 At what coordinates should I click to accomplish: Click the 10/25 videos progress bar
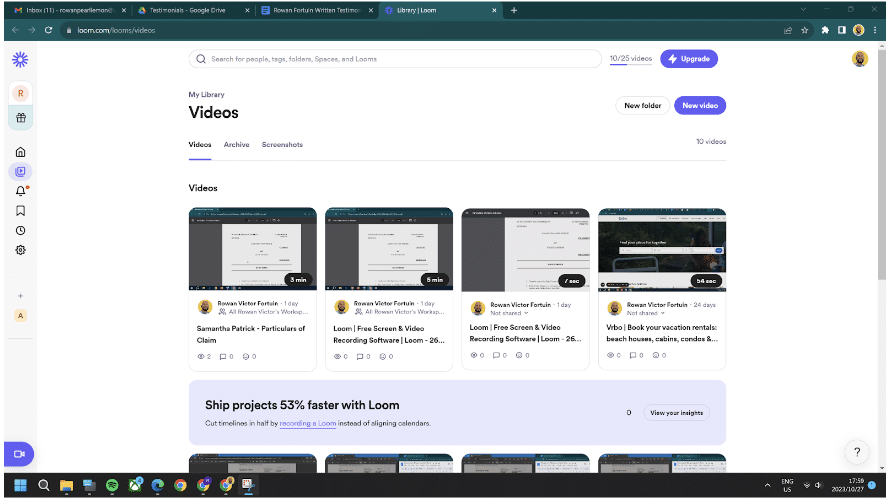click(x=631, y=65)
